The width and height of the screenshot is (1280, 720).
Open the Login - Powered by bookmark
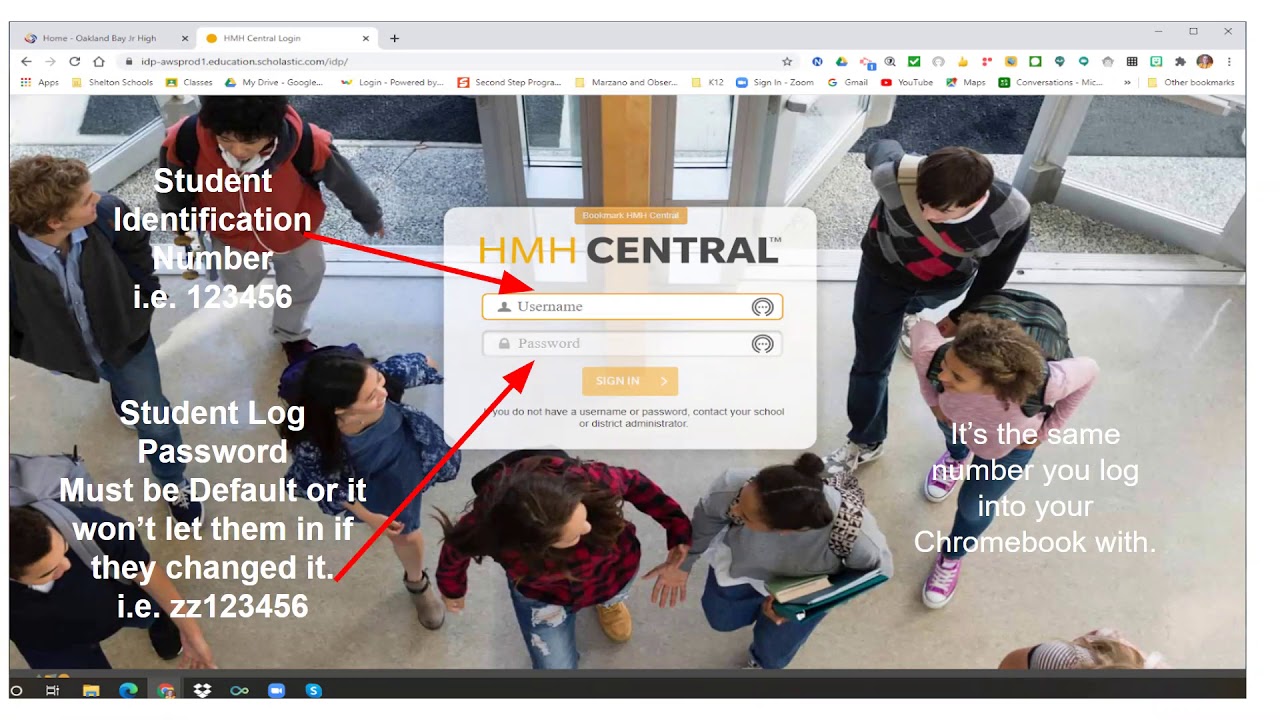tap(392, 82)
